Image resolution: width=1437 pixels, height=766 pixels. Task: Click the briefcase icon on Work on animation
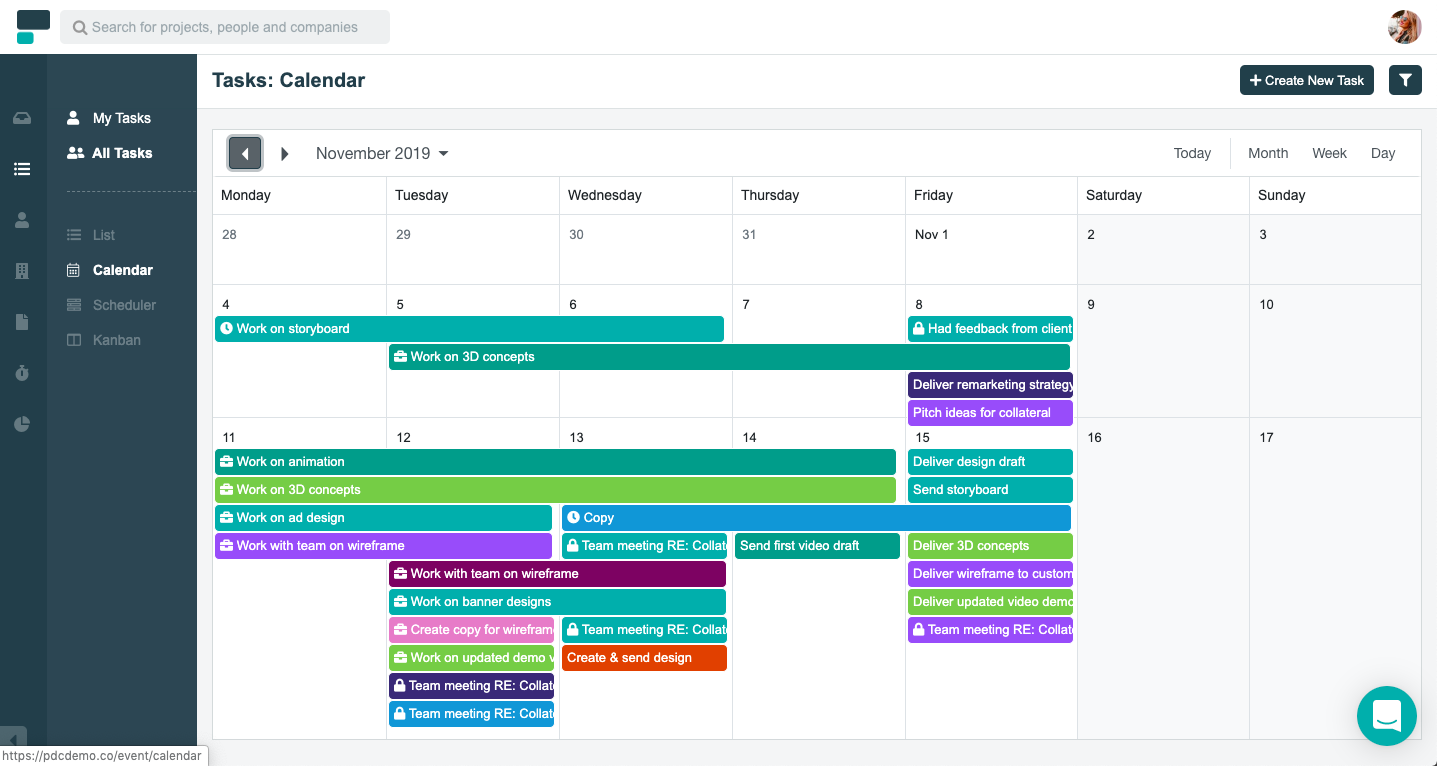pyautogui.click(x=226, y=461)
